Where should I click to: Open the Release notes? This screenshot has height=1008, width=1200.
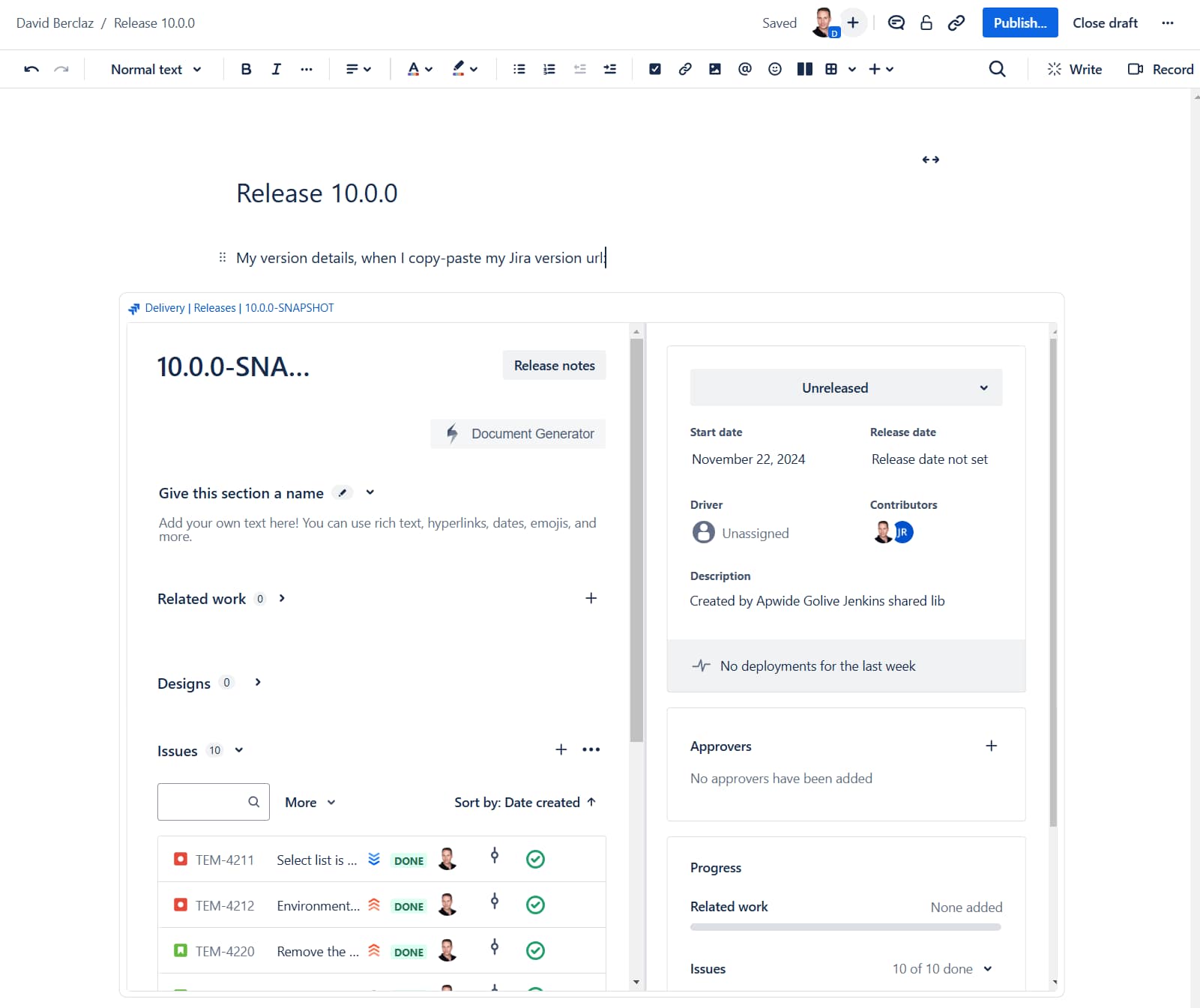pos(554,365)
